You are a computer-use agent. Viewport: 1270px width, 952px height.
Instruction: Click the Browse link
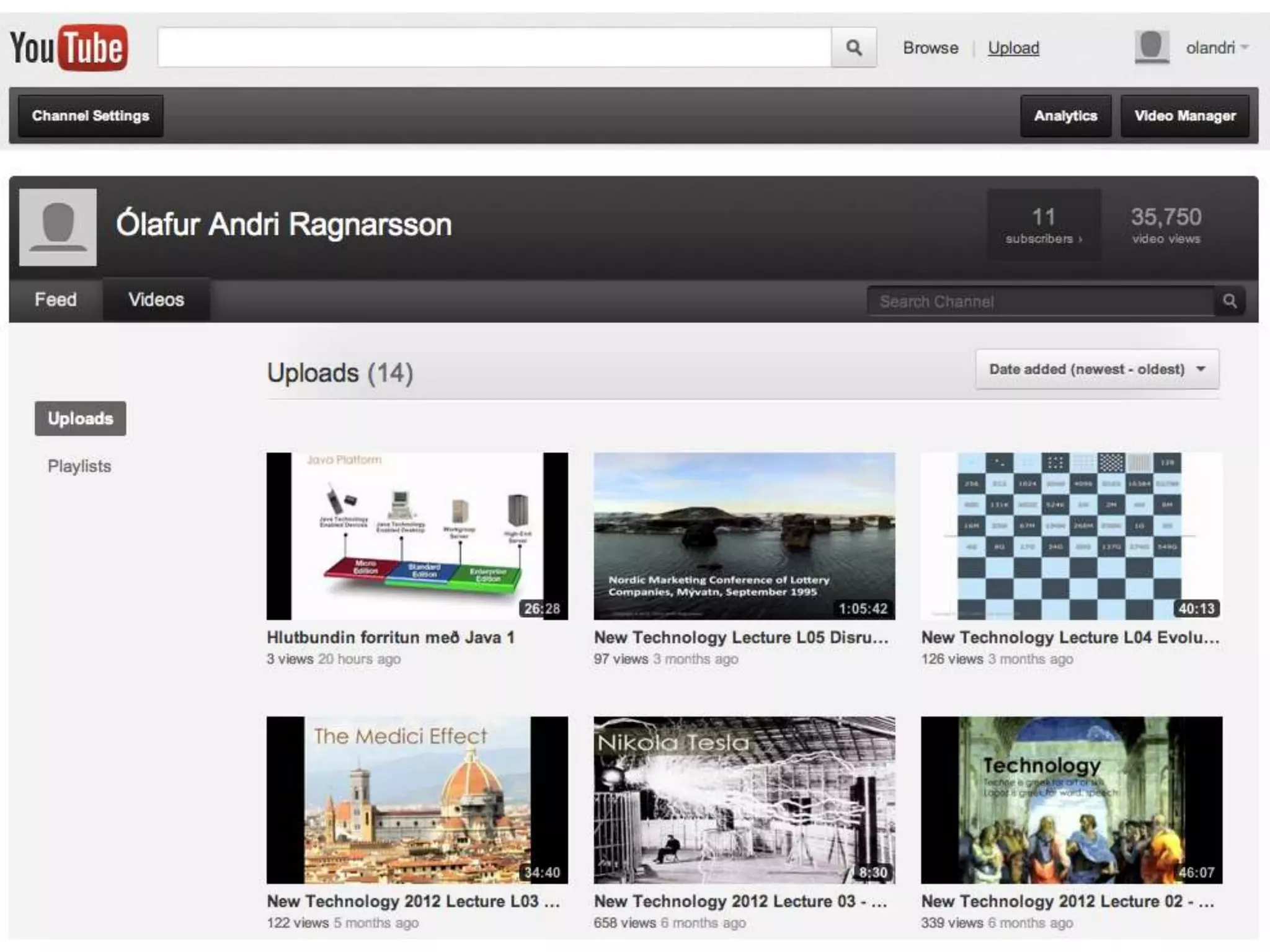930,48
